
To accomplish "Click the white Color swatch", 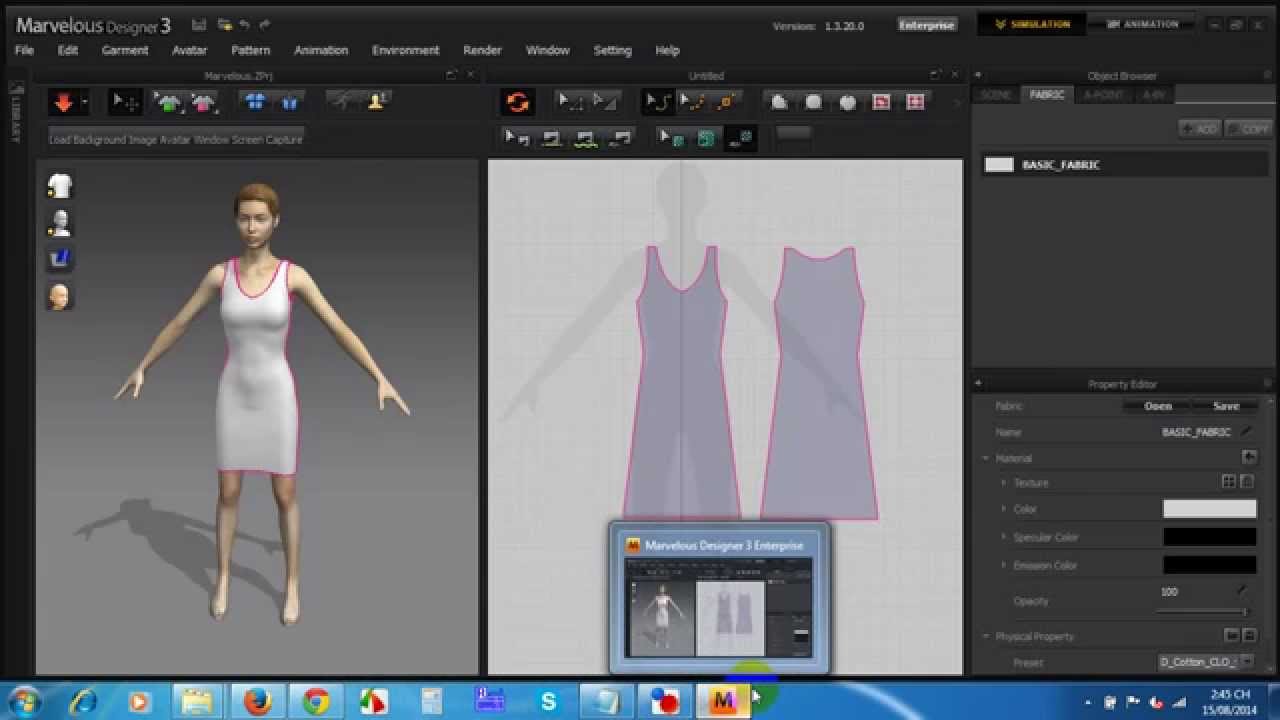I will coord(1209,509).
